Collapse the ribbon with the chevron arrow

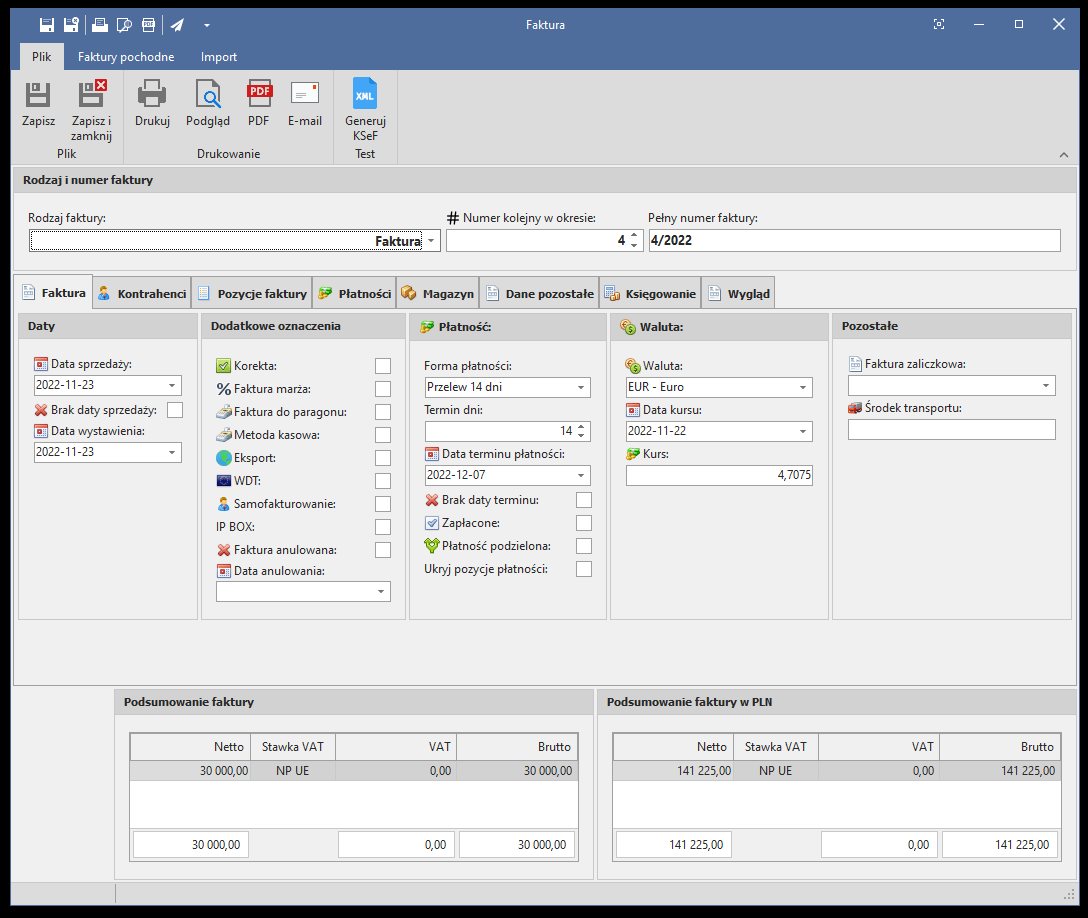[x=1063, y=155]
